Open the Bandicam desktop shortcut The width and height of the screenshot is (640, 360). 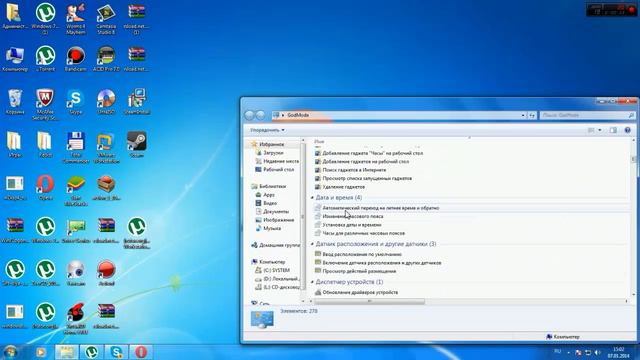pos(76,59)
